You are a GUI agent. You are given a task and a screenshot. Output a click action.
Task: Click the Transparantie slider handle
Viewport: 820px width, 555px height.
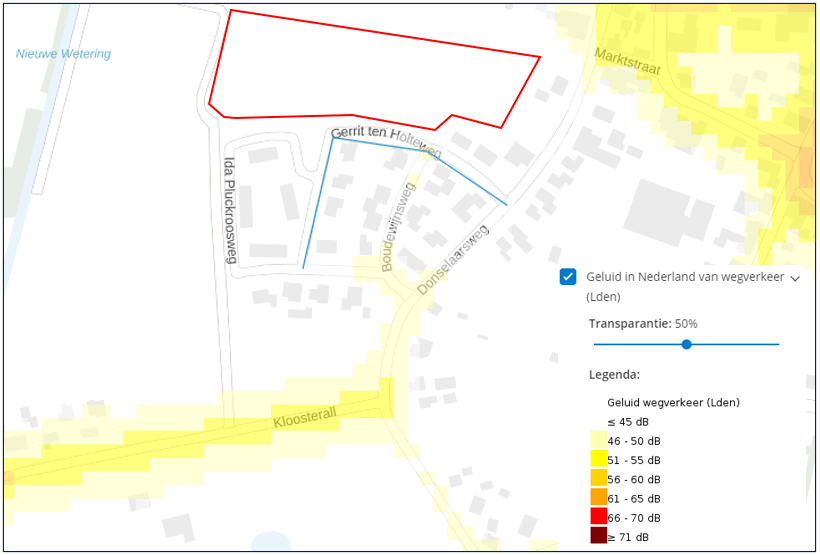tap(687, 344)
